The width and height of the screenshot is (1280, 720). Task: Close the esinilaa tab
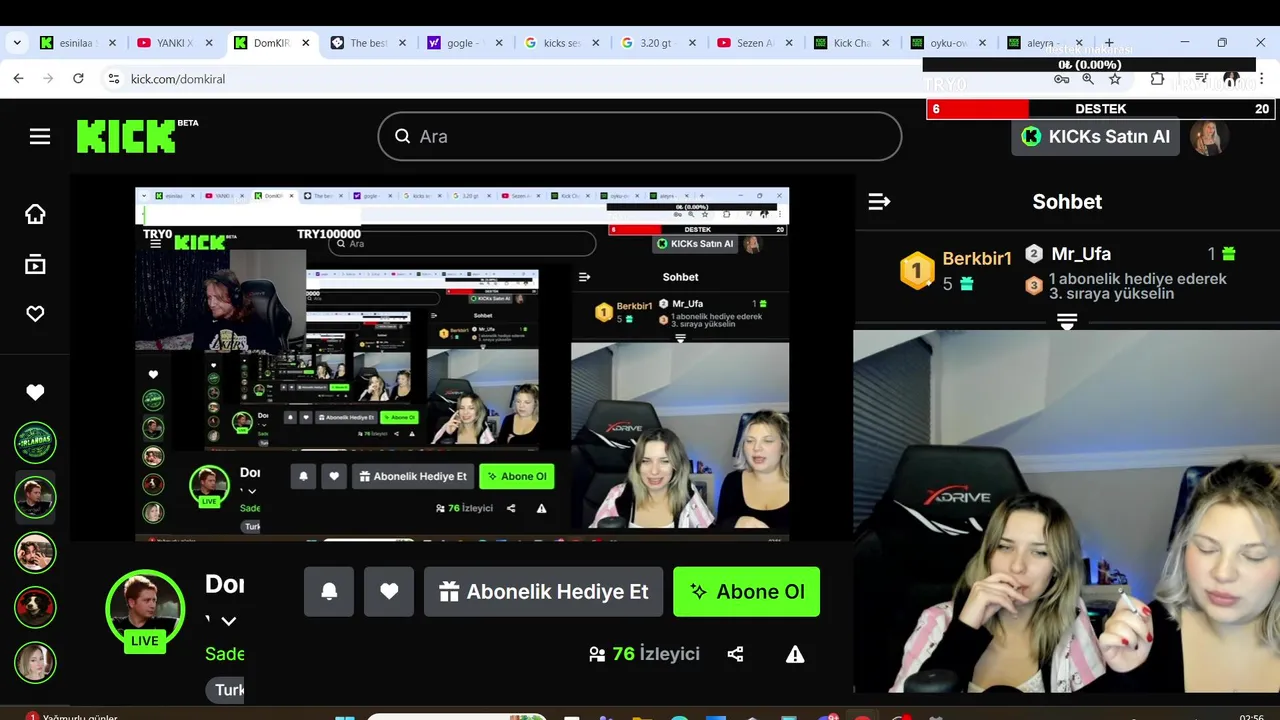[x=112, y=43]
